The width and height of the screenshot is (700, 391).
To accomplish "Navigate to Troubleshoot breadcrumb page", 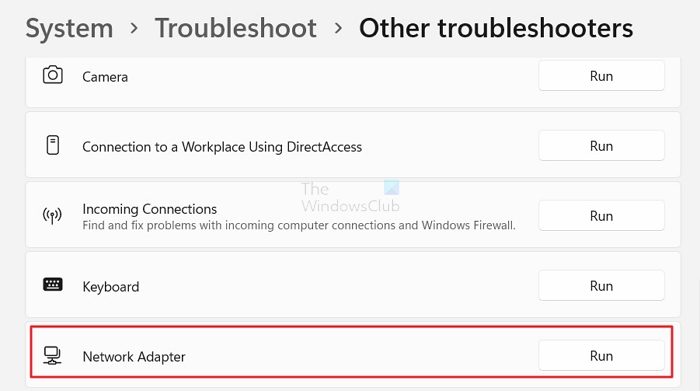I will pos(236,28).
